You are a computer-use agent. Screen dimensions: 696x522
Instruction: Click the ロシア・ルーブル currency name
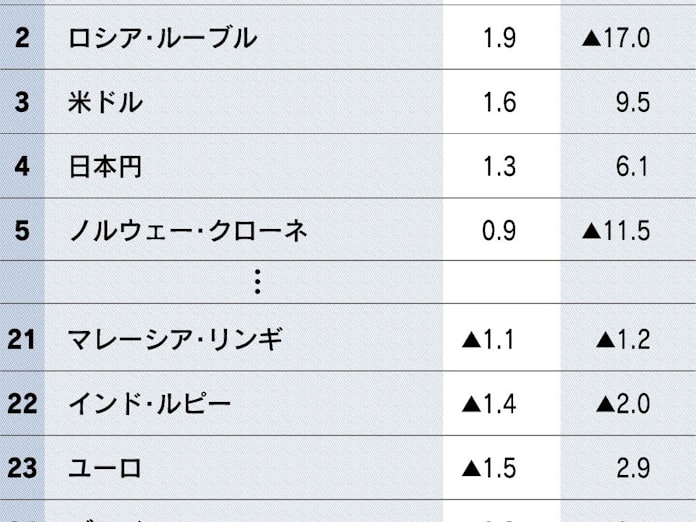point(162,39)
